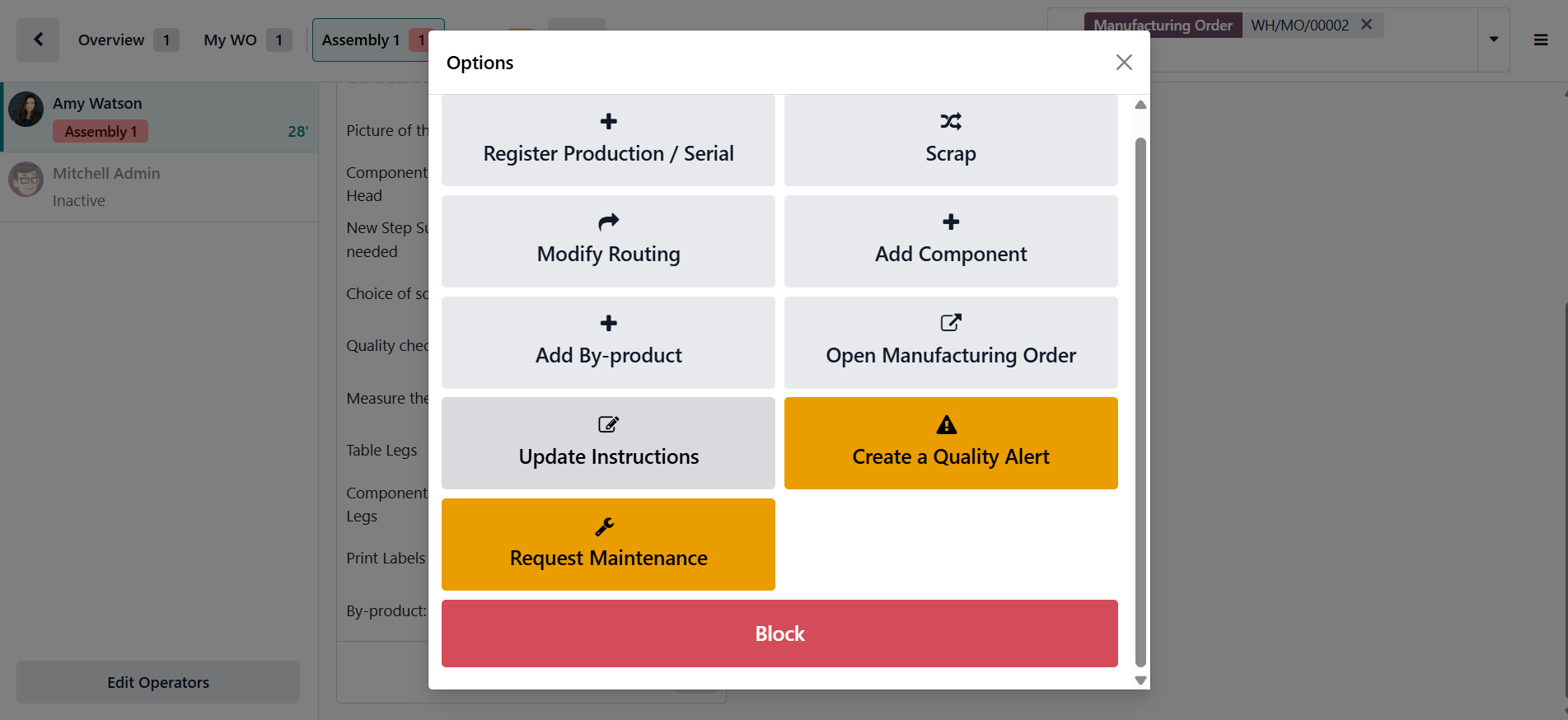Click the Overview tab count badge
1568x720 pixels.
(166, 40)
